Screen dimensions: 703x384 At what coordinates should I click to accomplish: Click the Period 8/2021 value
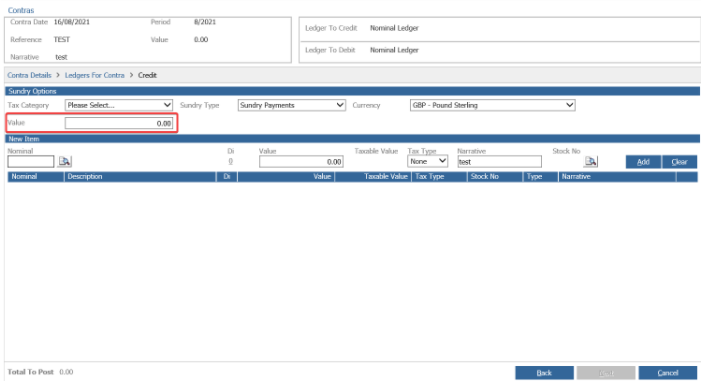(205, 22)
